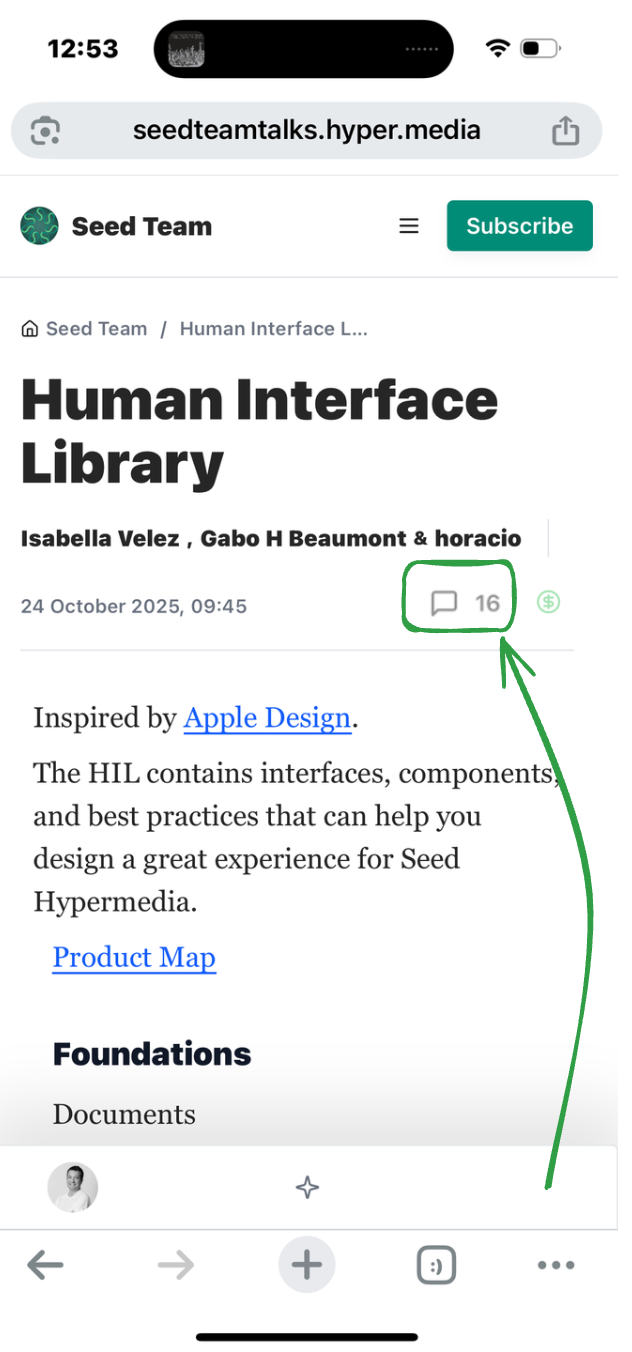Go to the home breadcrumb icon

pyautogui.click(x=30, y=329)
